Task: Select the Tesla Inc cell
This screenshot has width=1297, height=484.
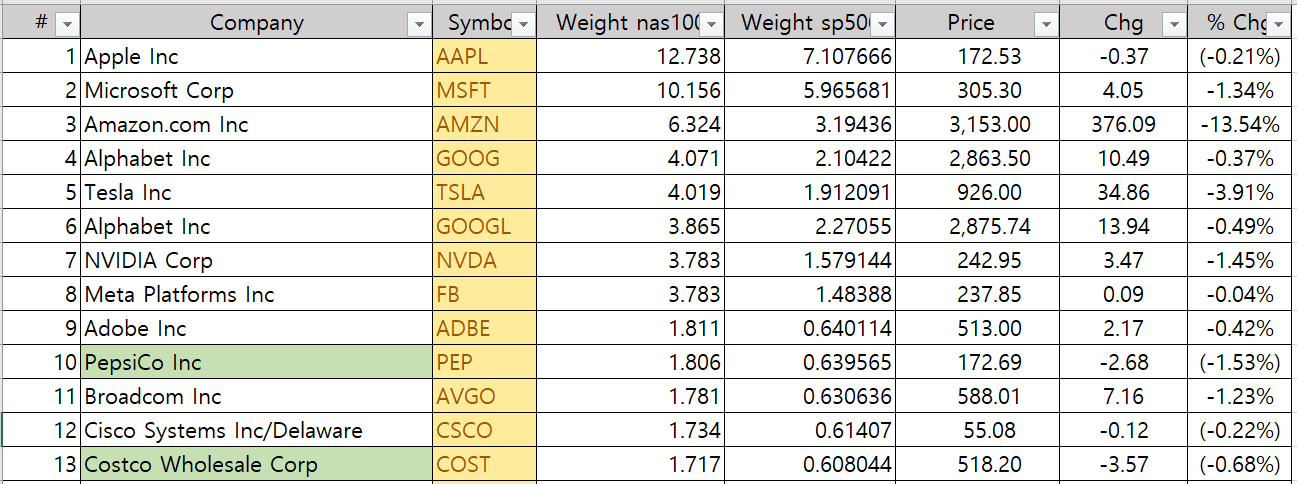Action: 257,193
